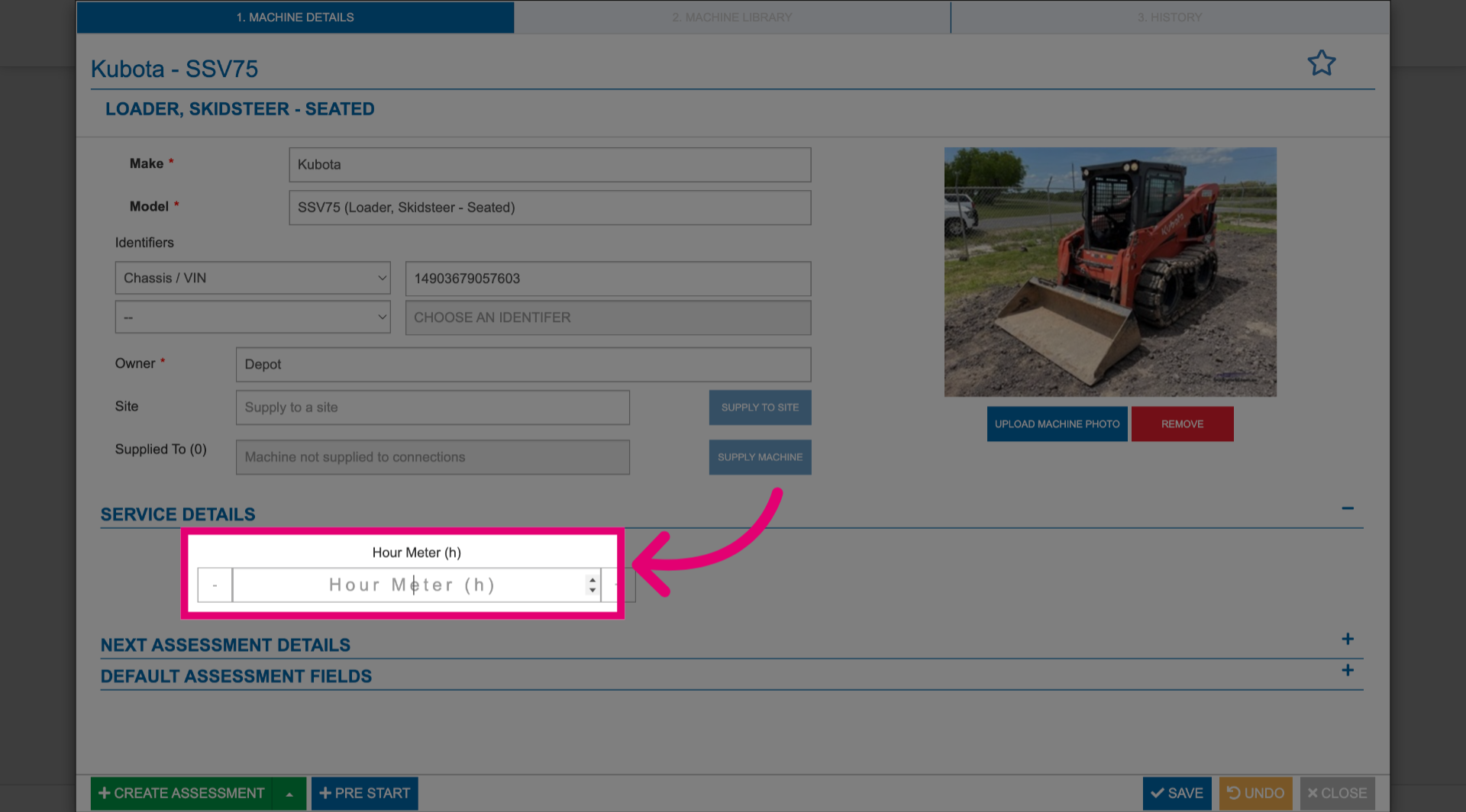
Task: Collapse the Service Details section
Action: pos(1348,508)
